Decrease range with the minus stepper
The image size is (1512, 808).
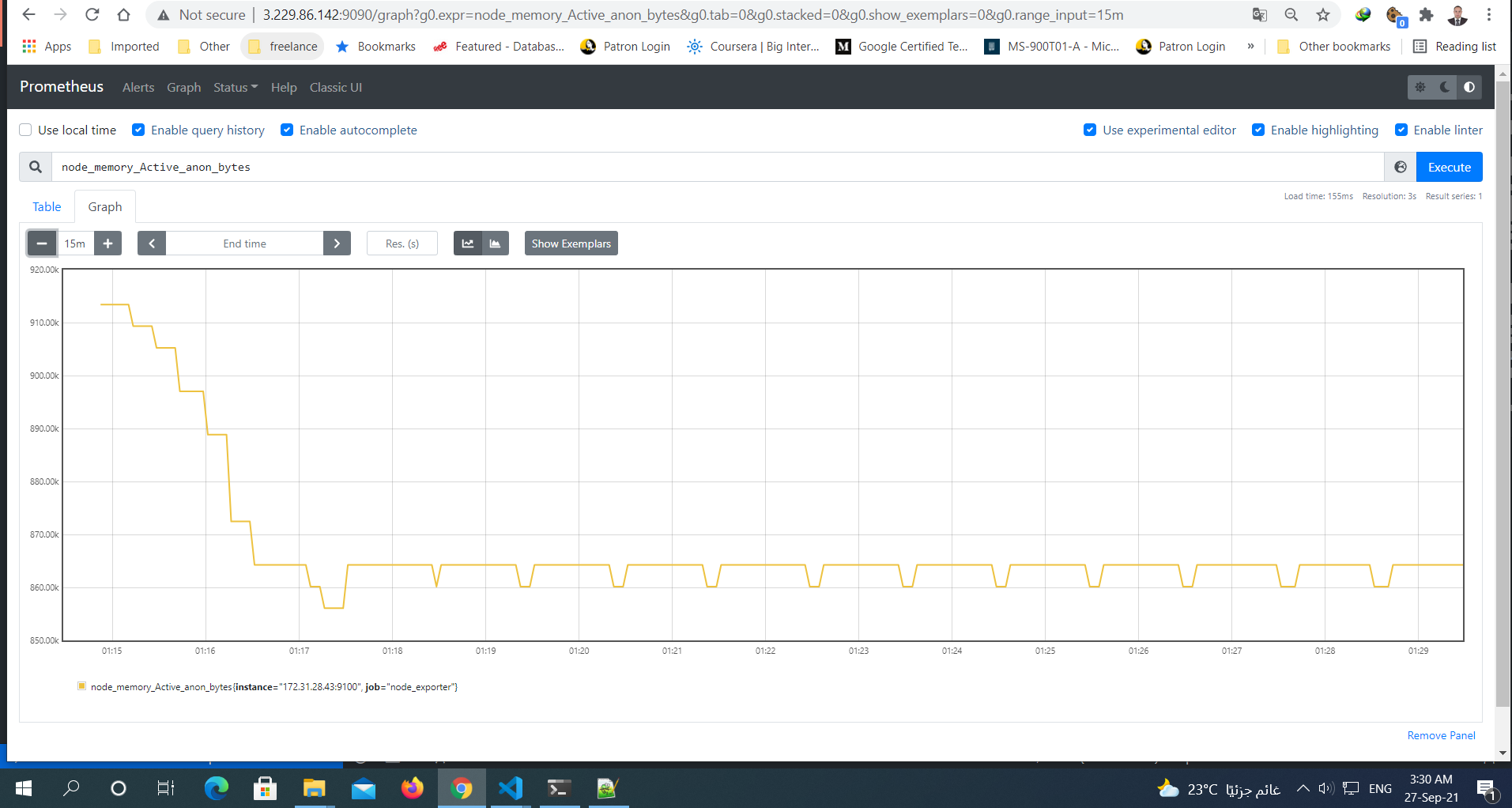pos(41,243)
